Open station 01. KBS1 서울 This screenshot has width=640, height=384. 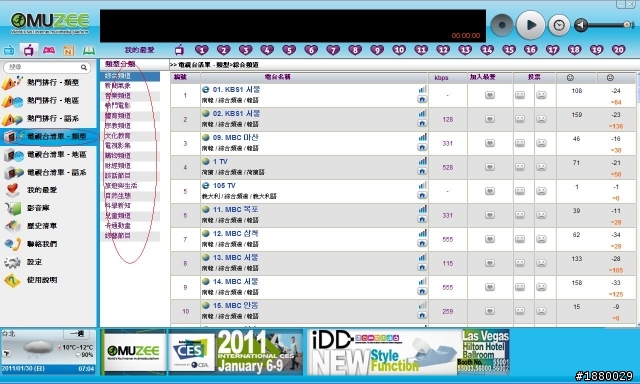pos(236,90)
